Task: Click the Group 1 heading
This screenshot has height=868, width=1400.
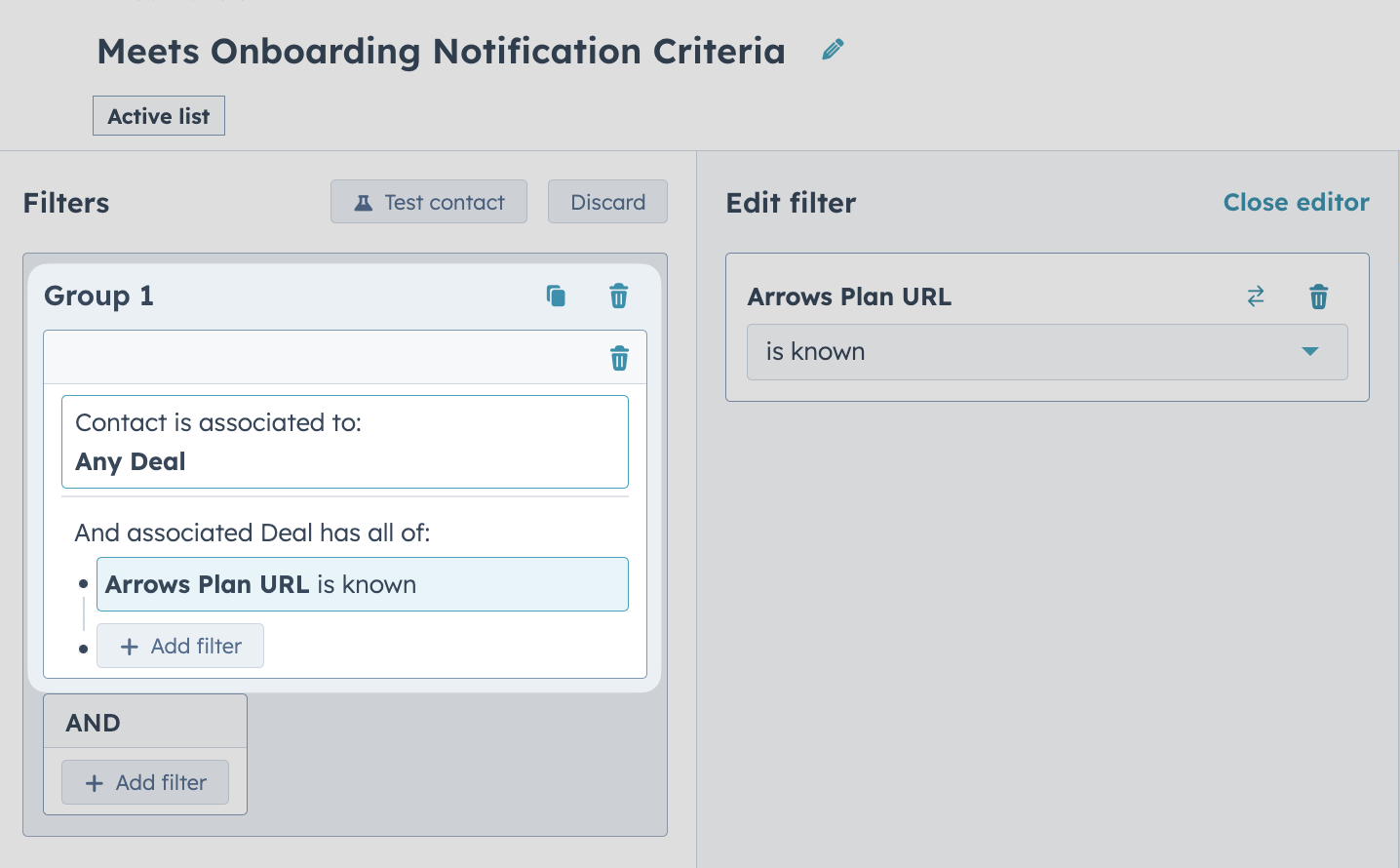Action: pos(98,296)
